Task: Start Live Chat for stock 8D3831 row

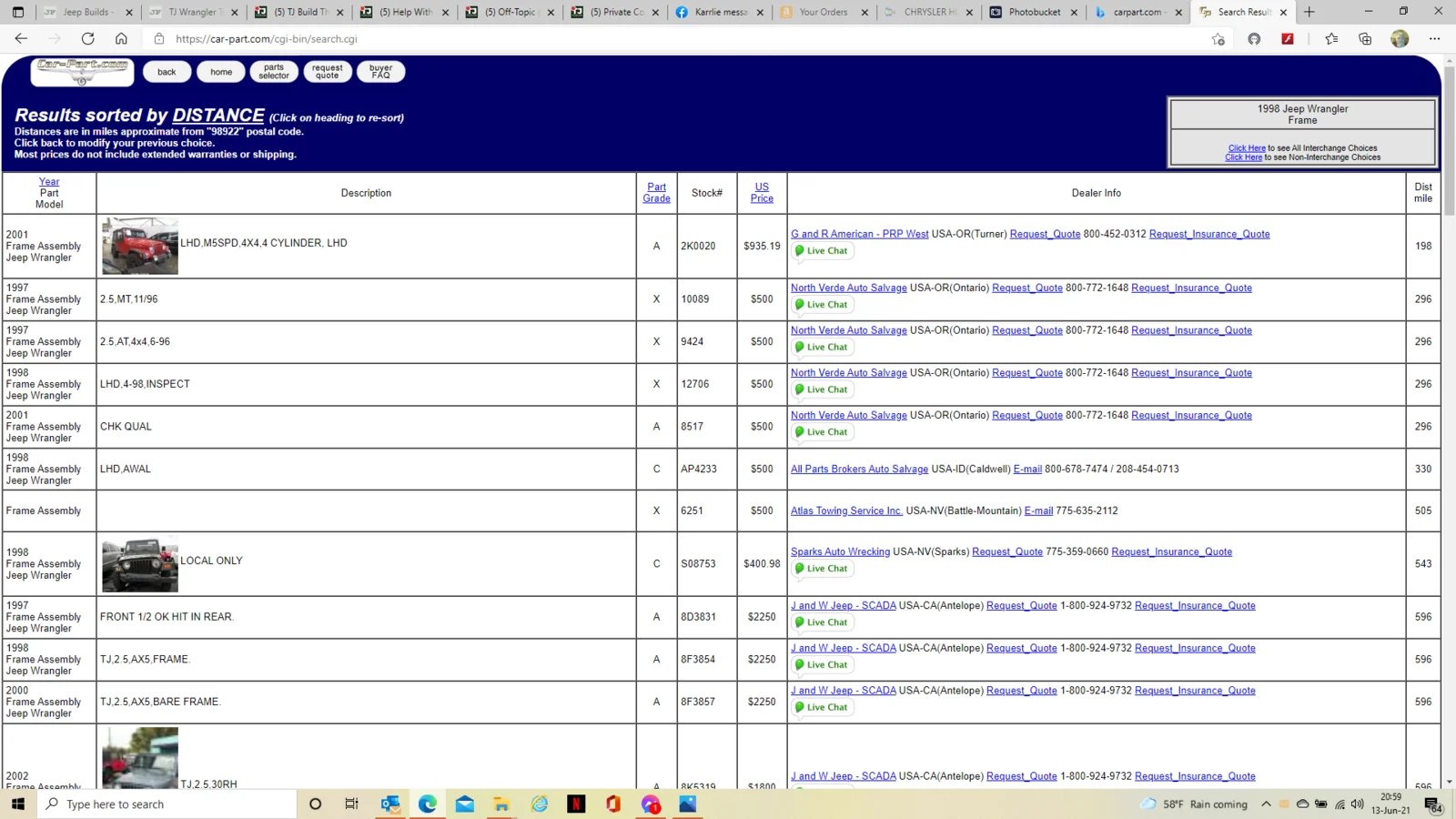Action: 822,622
